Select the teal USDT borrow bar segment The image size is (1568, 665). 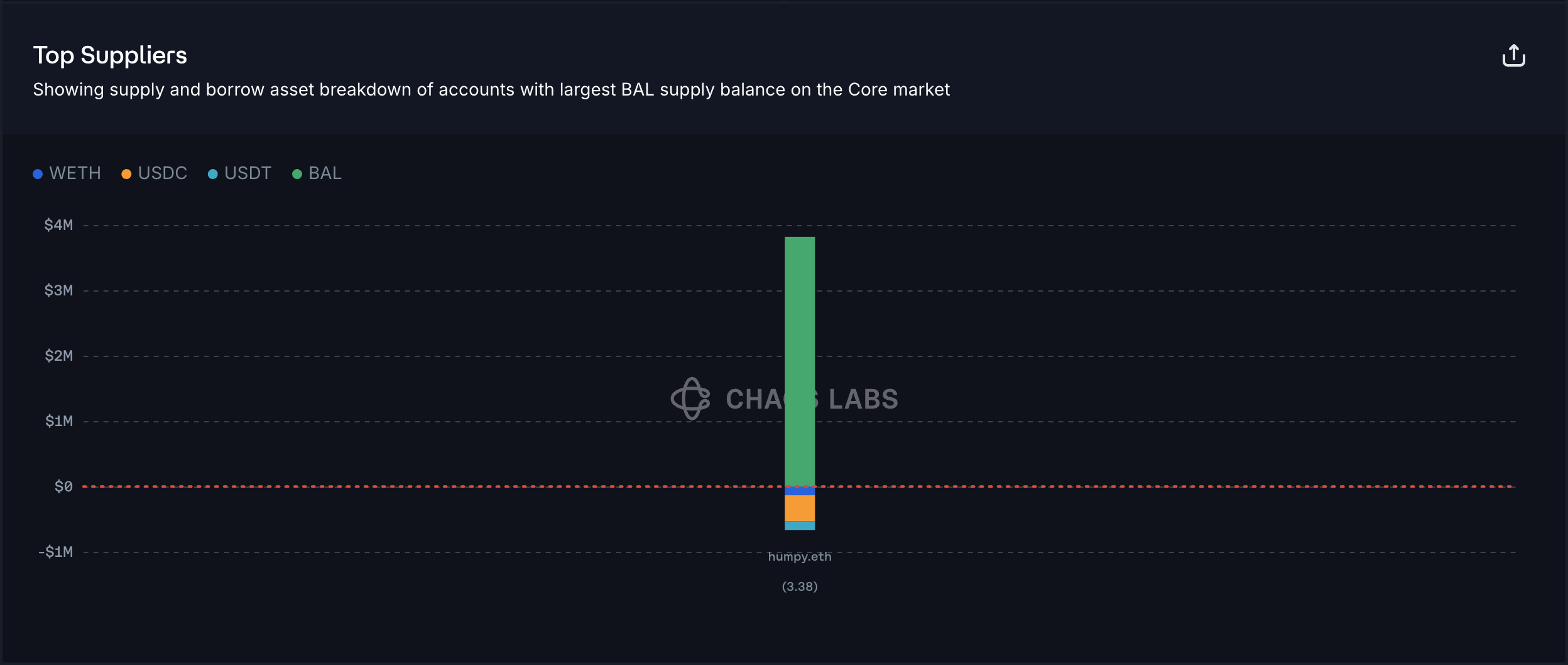[800, 525]
